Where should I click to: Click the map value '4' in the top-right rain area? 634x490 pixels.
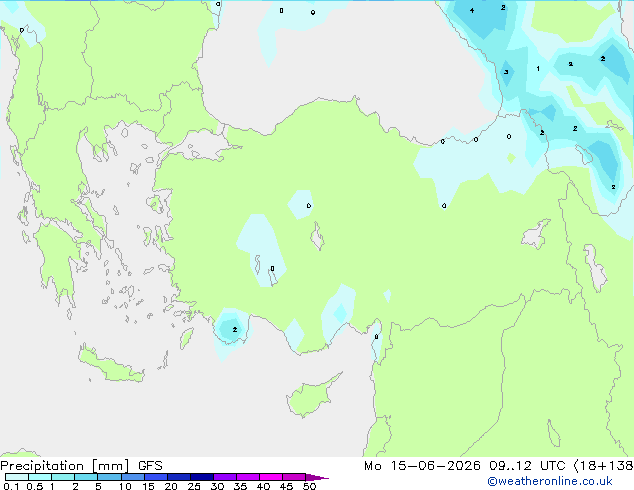pyautogui.click(x=472, y=10)
